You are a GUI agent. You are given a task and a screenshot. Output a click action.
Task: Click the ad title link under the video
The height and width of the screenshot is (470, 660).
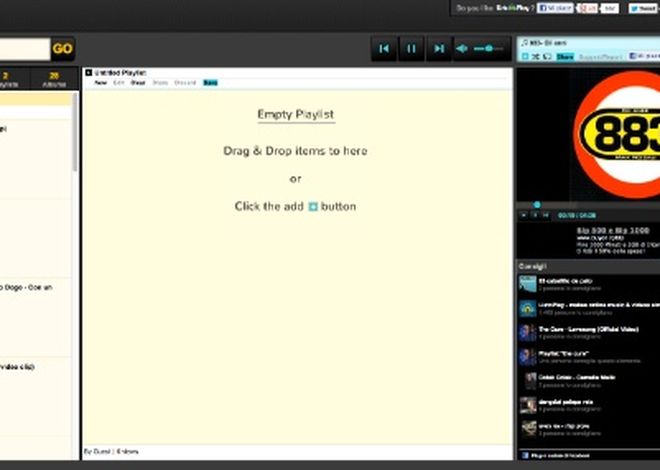coord(613,231)
